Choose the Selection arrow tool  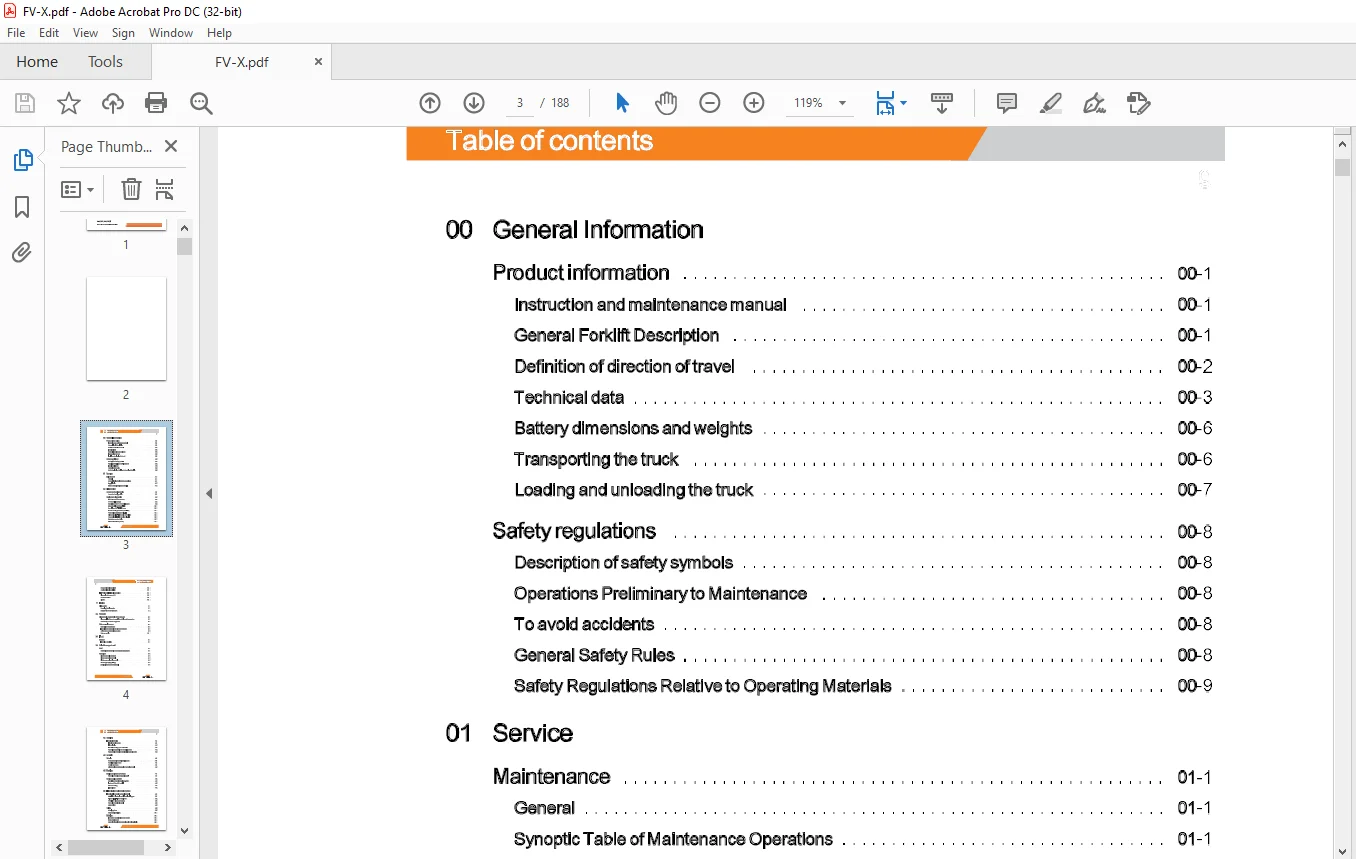[622, 103]
